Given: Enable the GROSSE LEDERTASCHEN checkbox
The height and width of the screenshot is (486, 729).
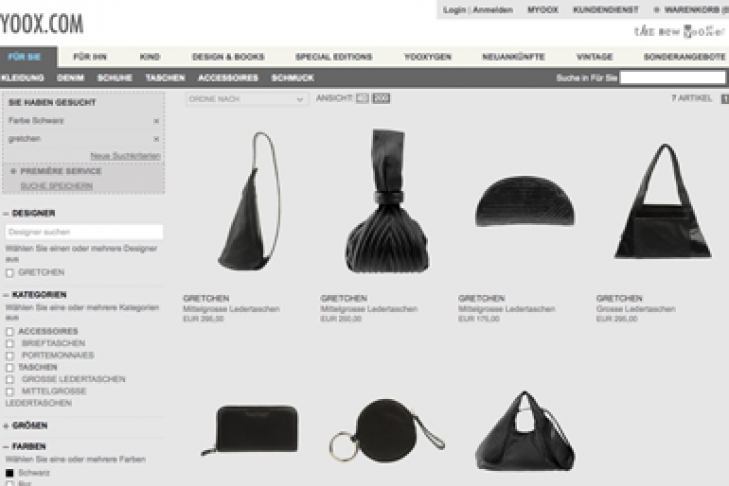Looking at the screenshot, I should 10,380.
